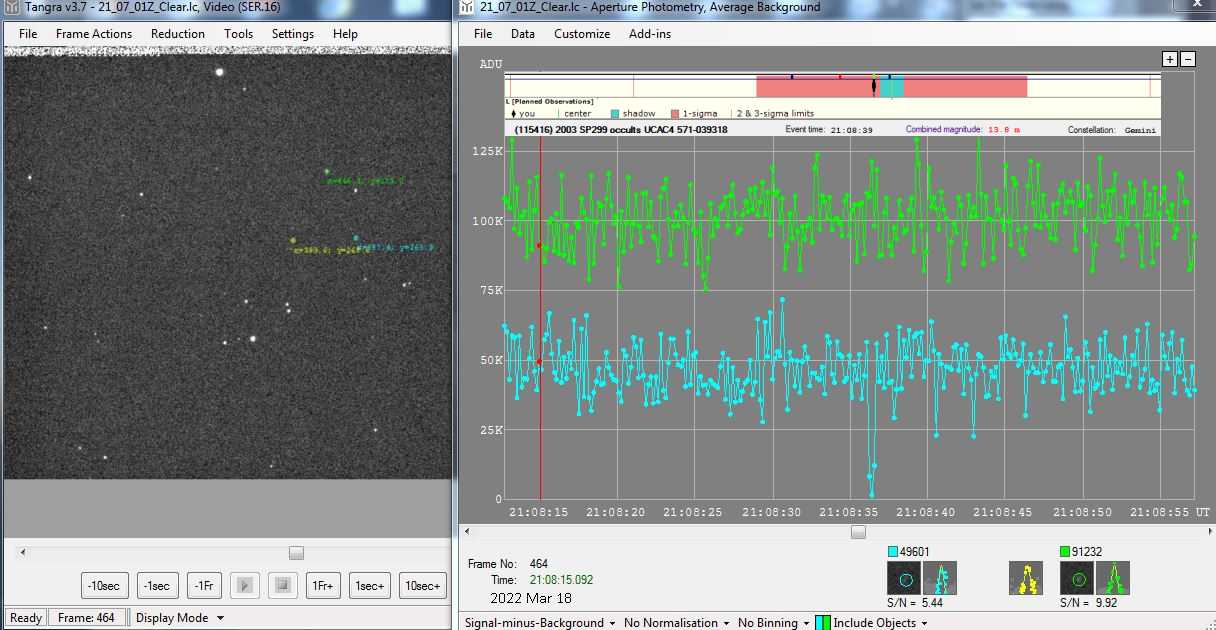Click the yellow PSF profile icon

pos(1025,578)
